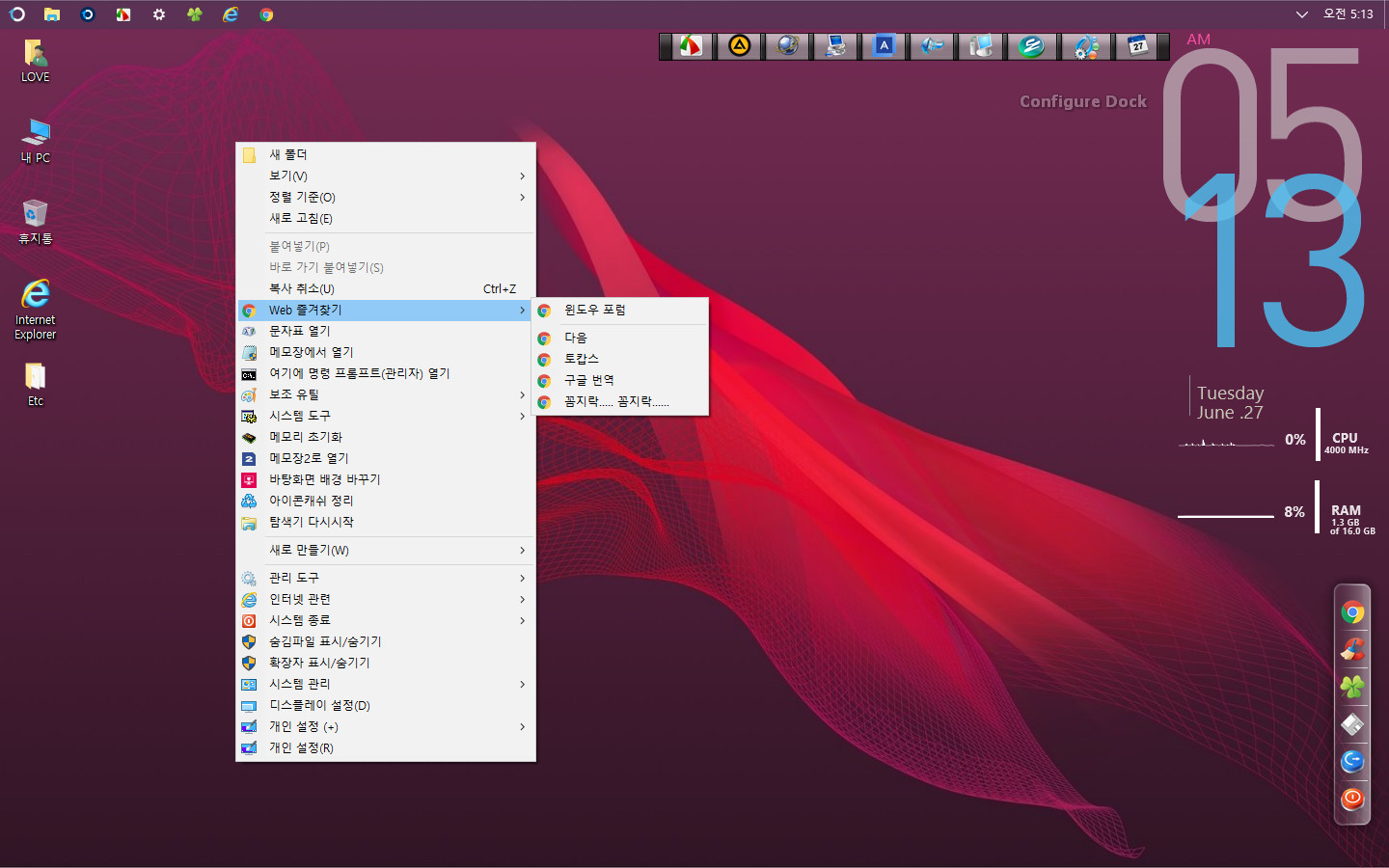Screen dimensions: 1389x868
Task: Open the 구글 번역 favorite in the submenu
Action: [x=620, y=380]
